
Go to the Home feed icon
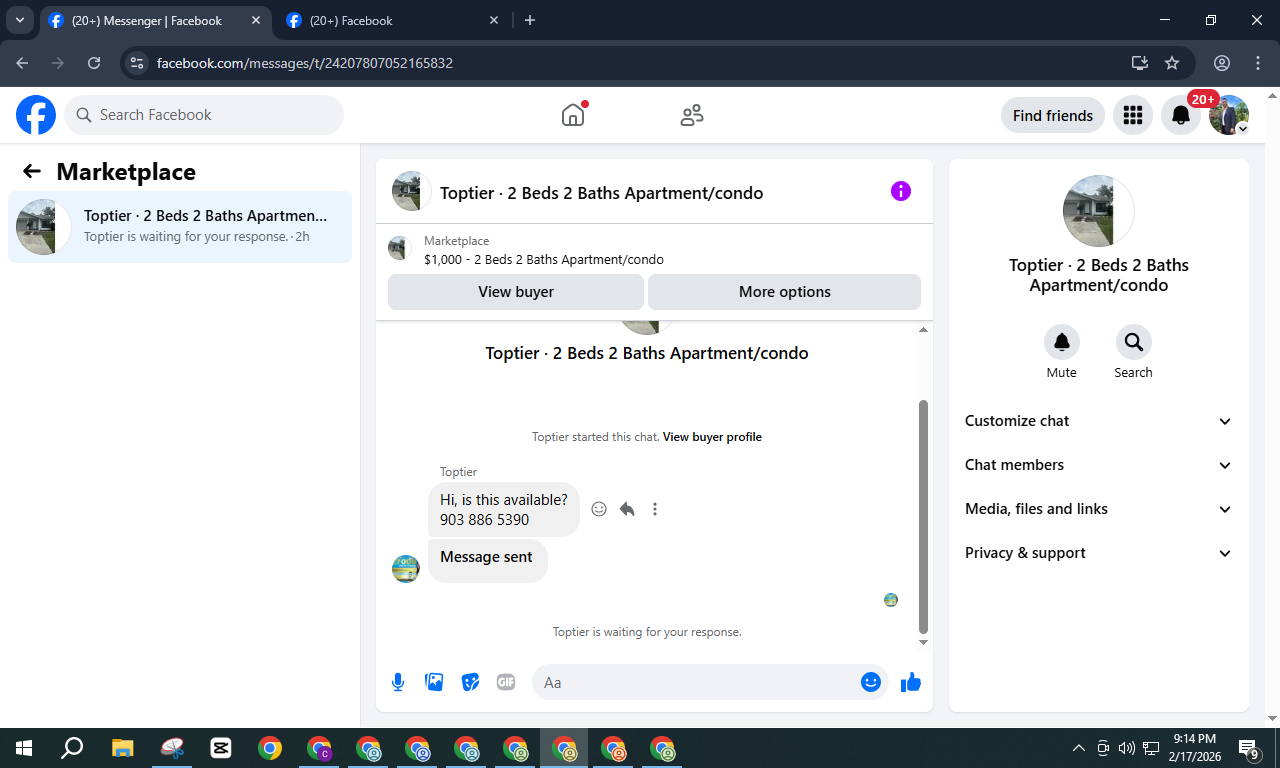(x=573, y=115)
